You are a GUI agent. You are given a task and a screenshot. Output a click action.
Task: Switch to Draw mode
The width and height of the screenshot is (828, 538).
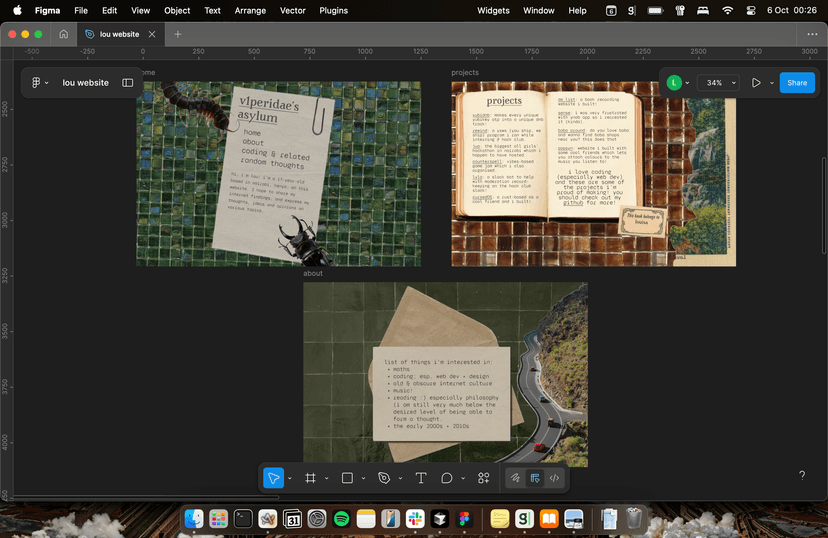(516, 478)
